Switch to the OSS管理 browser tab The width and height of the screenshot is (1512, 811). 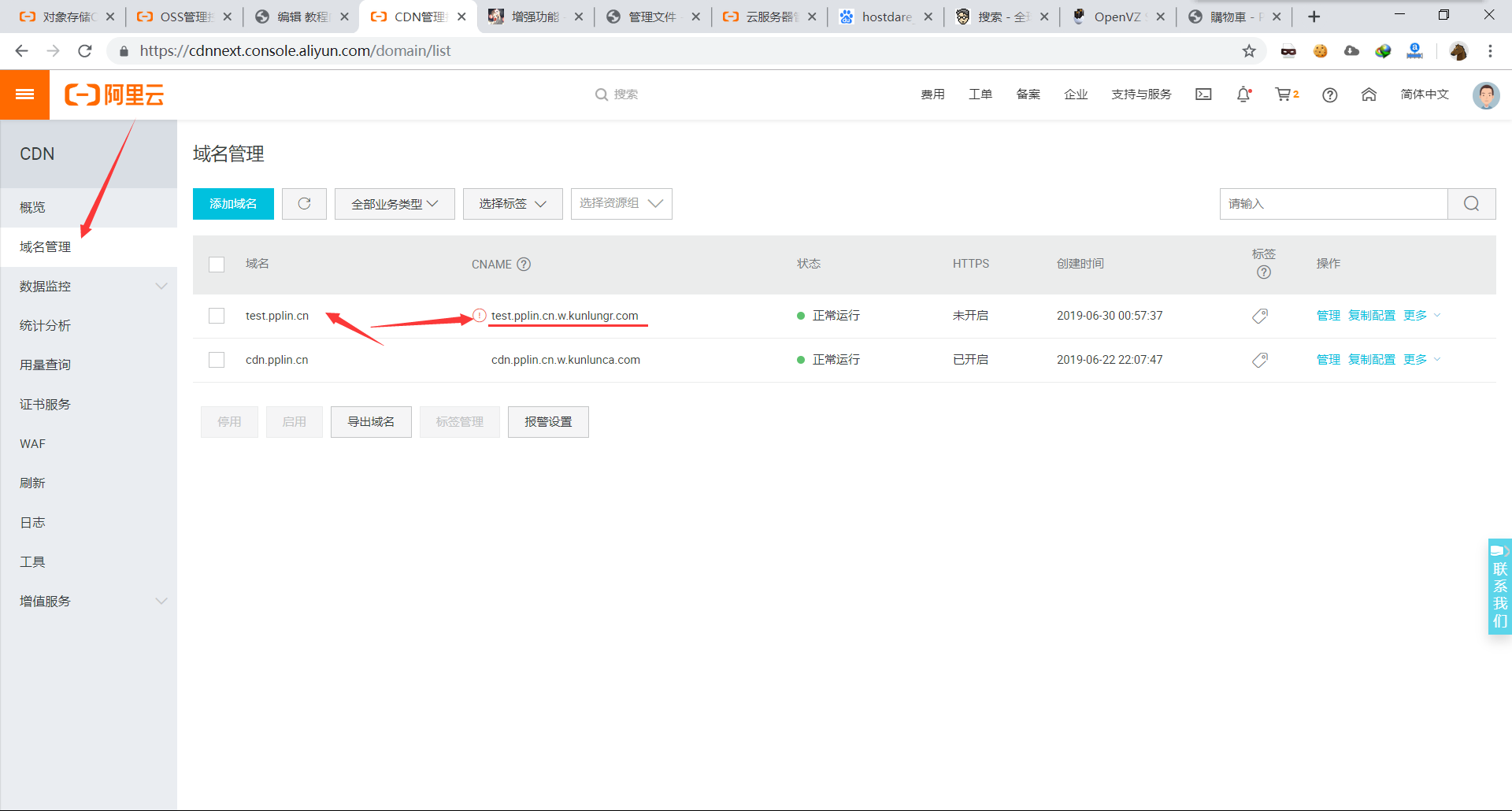tap(180, 16)
